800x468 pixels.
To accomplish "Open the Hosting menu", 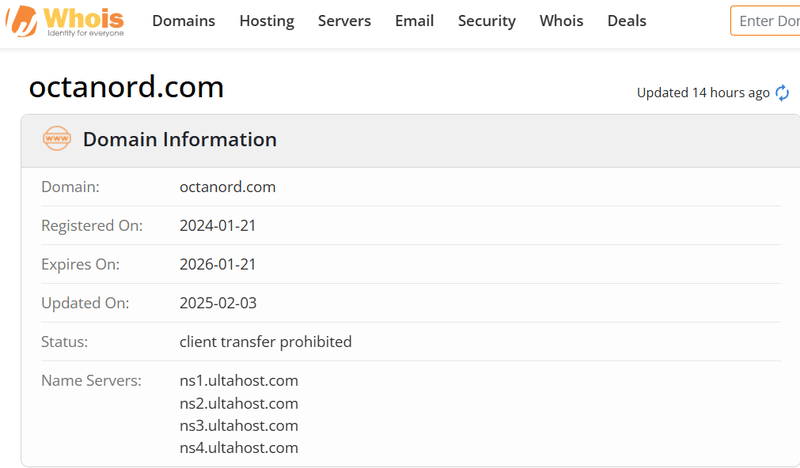I will [267, 21].
